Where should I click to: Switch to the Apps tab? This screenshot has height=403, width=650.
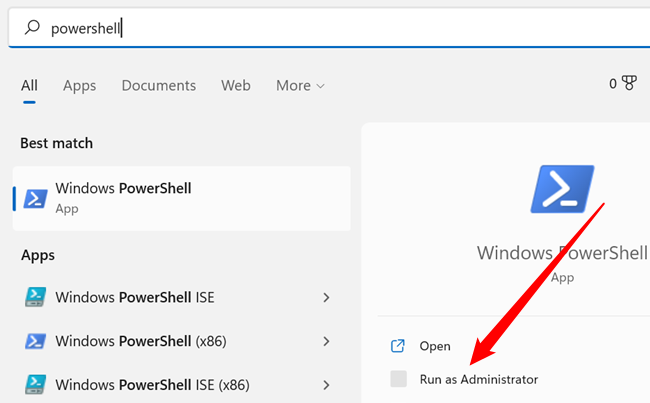pos(79,86)
